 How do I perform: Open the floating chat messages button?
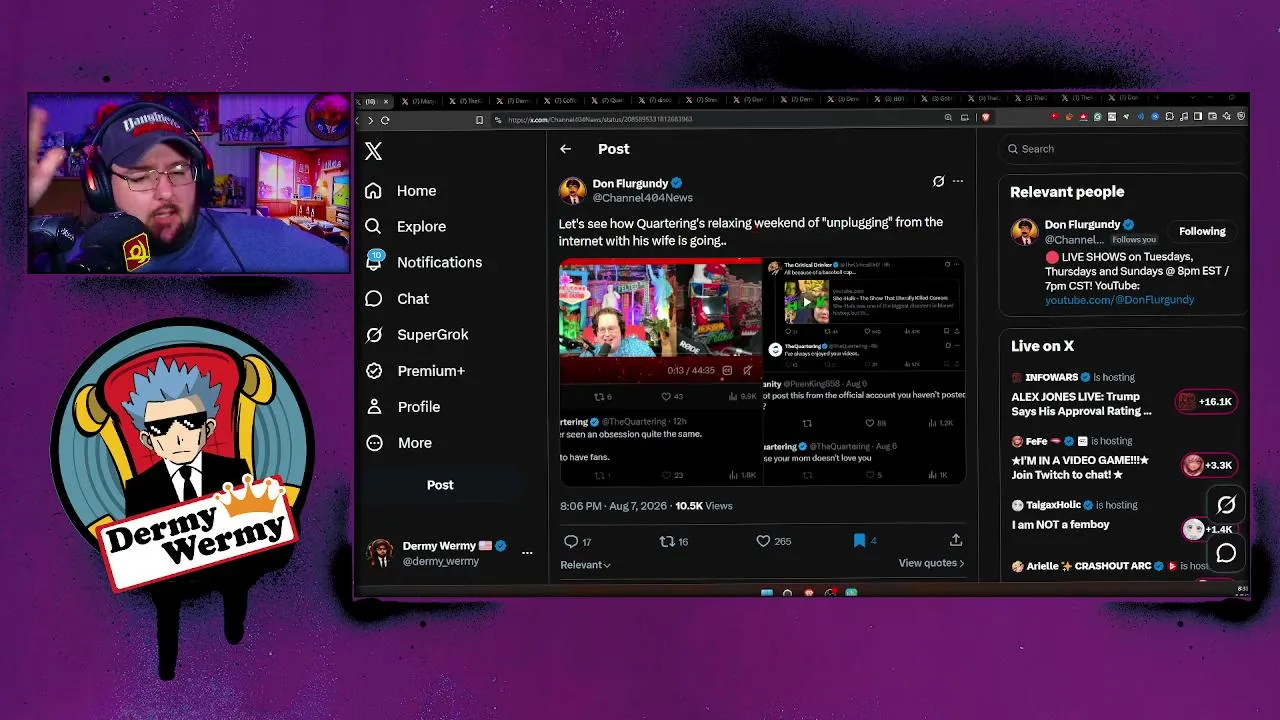click(x=1226, y=553)
